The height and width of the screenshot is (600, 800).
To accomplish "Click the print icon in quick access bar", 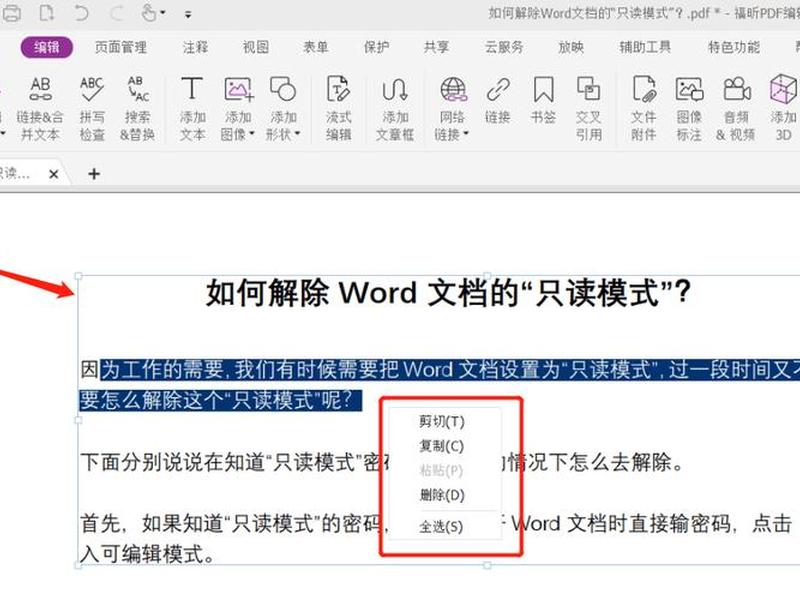I will (x=11, y=13).
